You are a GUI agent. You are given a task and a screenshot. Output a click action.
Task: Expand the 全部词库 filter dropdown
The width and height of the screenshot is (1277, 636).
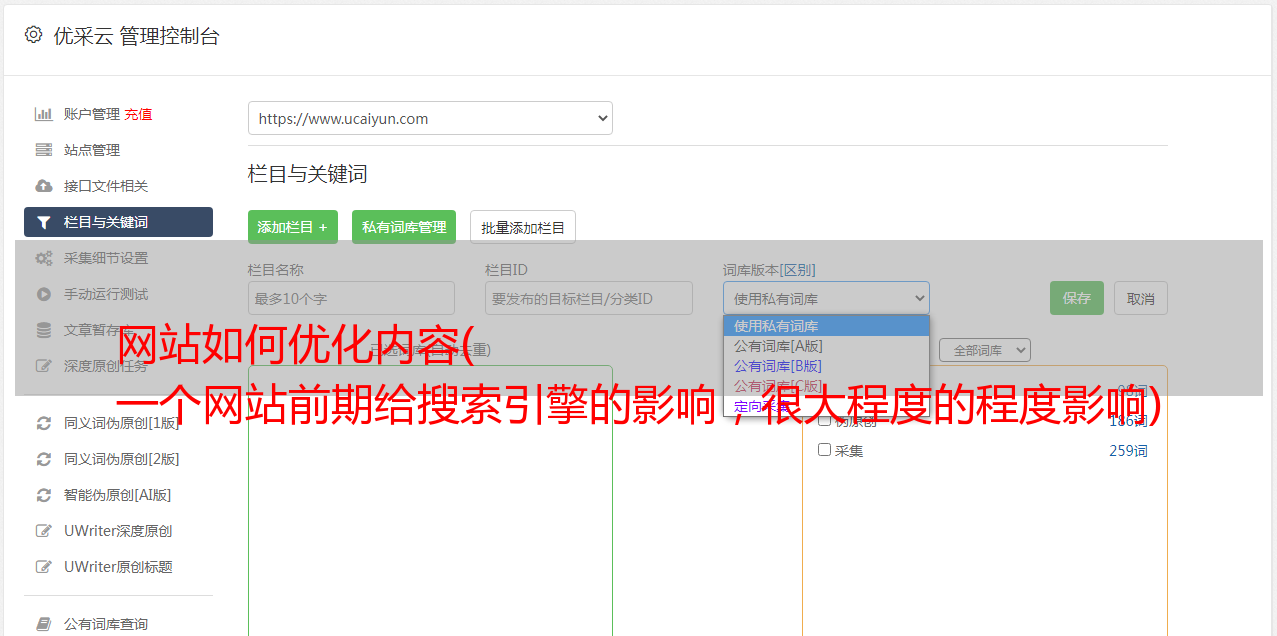click(985, 350)
